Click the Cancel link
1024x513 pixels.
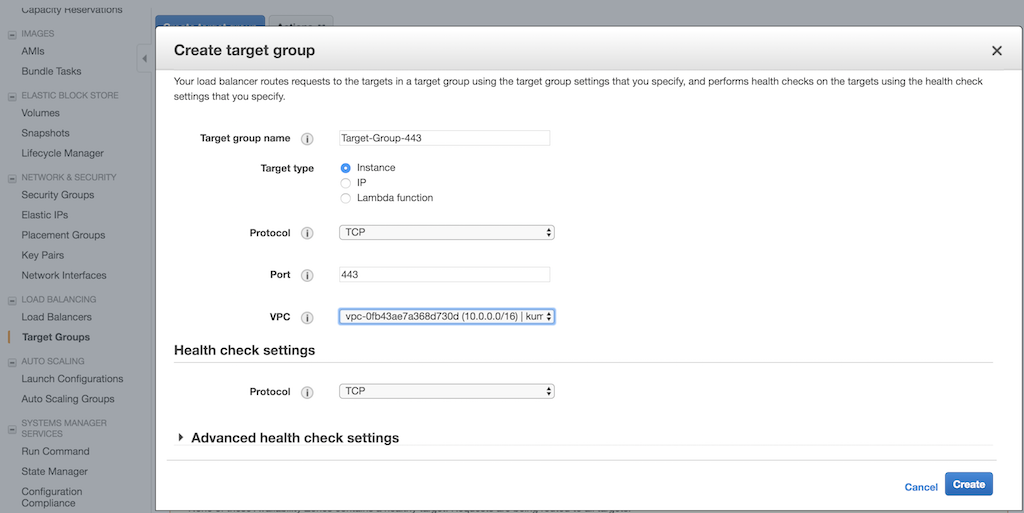(x=921, y=487)
